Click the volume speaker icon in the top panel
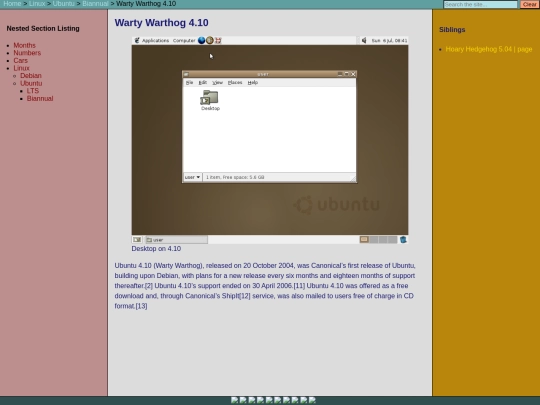 tap(364, 41)
